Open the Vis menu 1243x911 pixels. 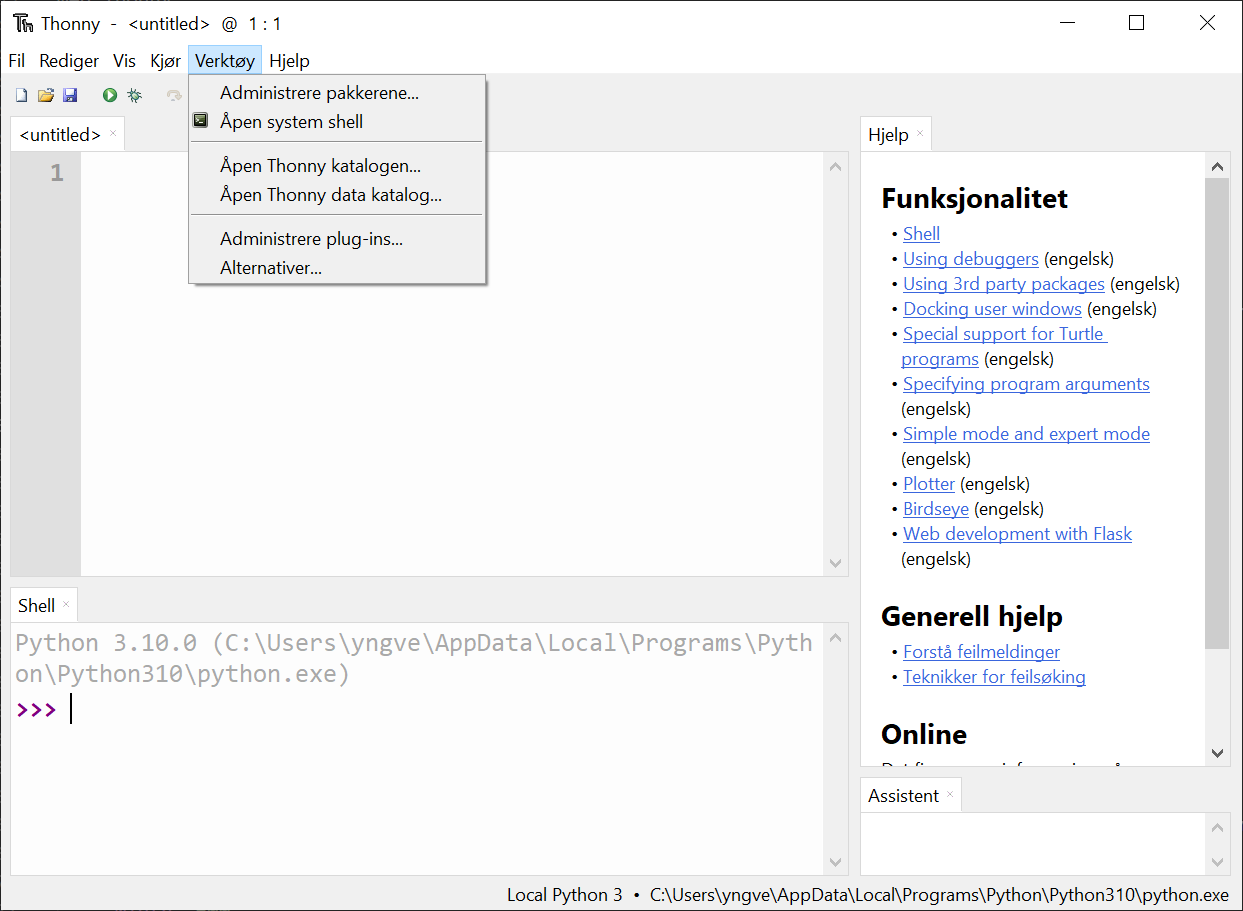click(124, 61)
